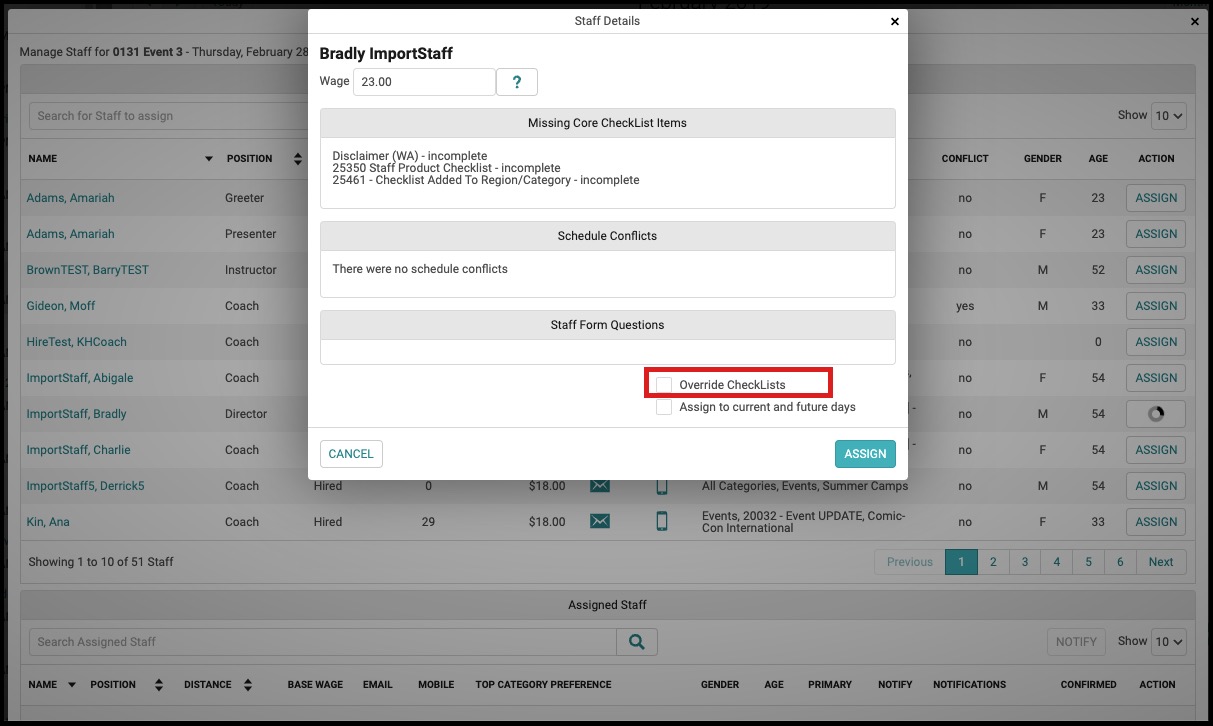Viewport: 1213px width, 726px height.
Task: Assign ImportStaff, Charlie
Action: point(1156,450)
